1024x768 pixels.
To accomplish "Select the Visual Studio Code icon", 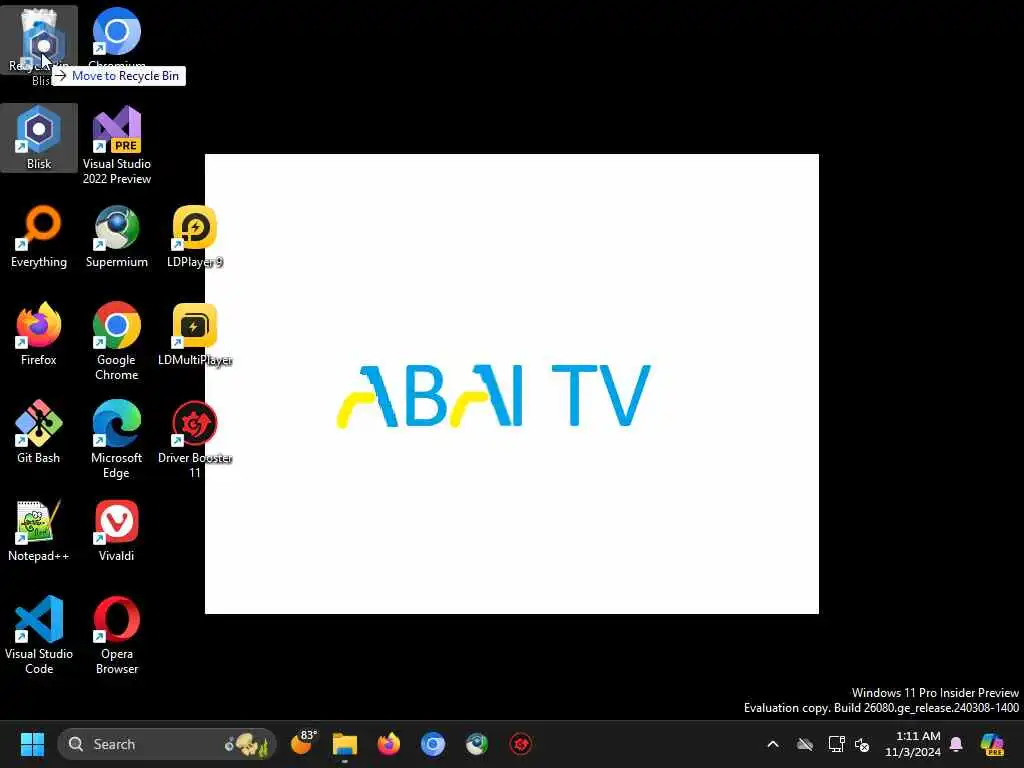I will coord(39,635).
